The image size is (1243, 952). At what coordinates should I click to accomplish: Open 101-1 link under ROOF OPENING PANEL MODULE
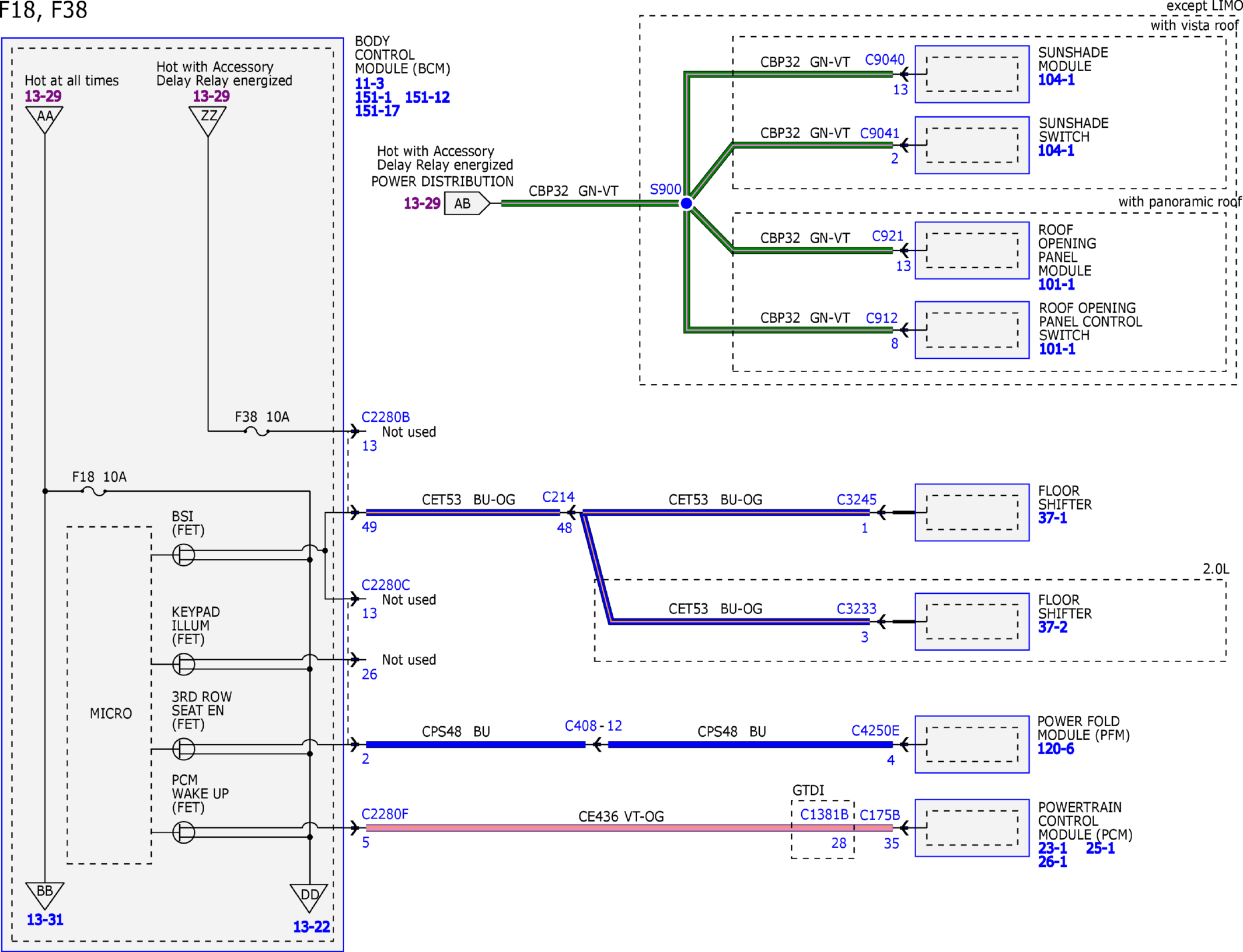pyautogui.click(x=1056, y=285)
